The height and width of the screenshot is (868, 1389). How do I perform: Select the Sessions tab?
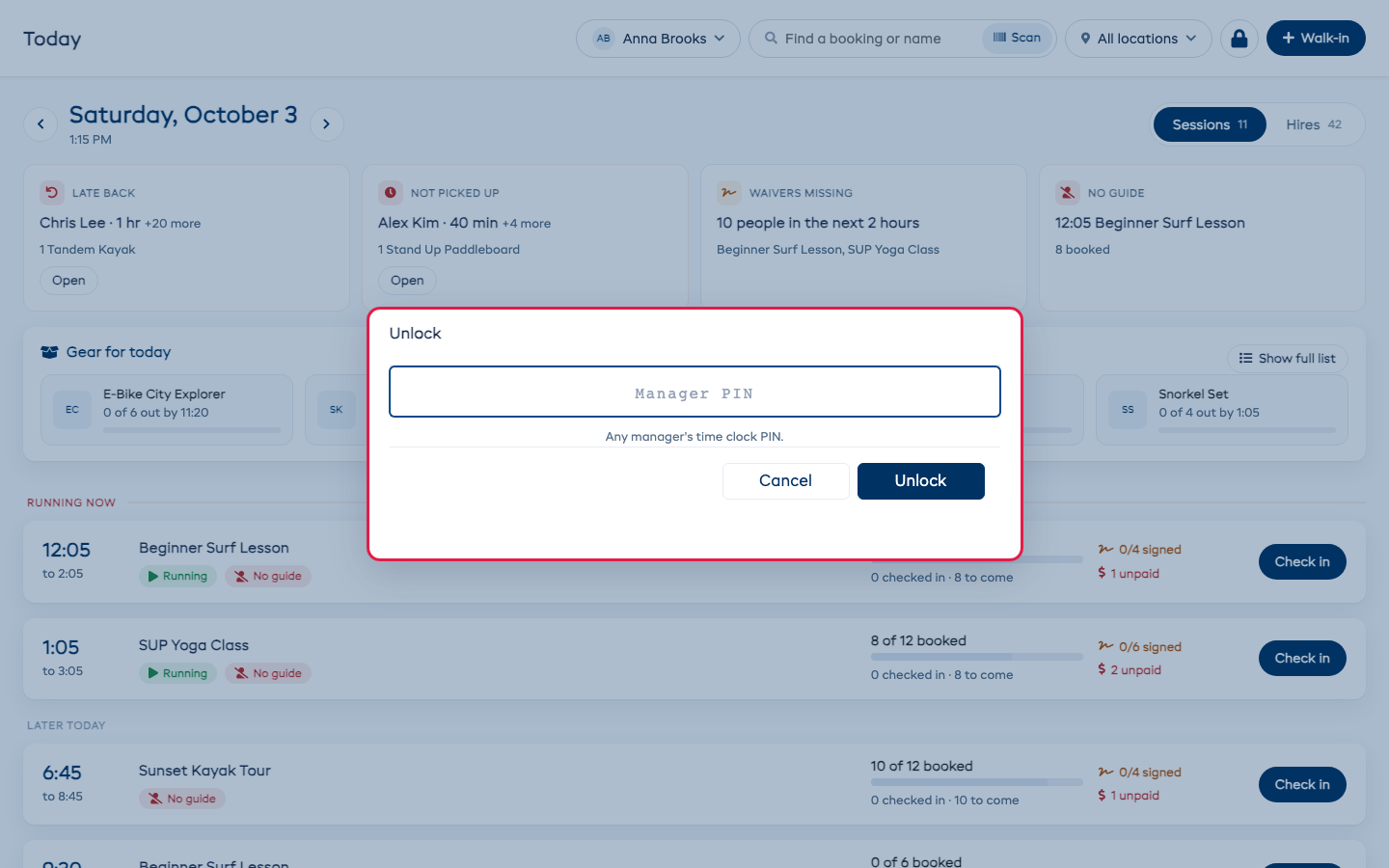click(x=1210, y=124)
